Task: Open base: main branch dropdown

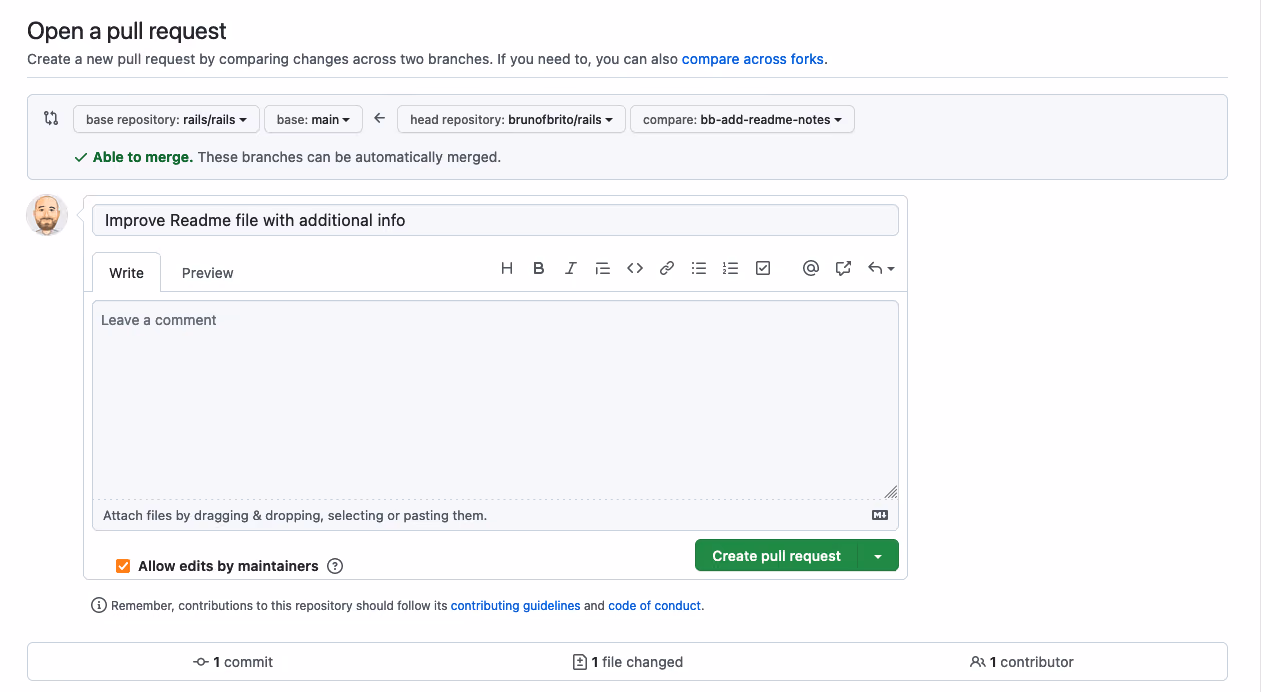Action: pyautogui.click(x=313, y=119)
